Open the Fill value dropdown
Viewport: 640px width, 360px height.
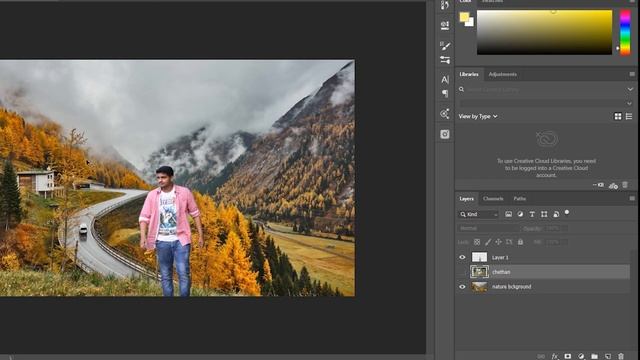tap(556, 242)
